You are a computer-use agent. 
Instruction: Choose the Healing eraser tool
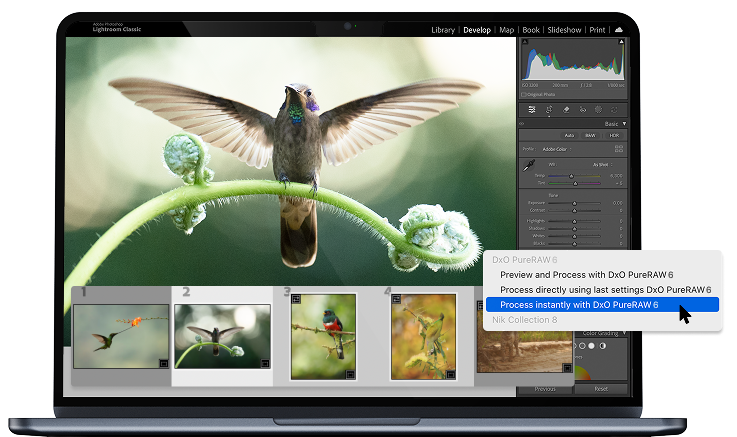[565, 110]
